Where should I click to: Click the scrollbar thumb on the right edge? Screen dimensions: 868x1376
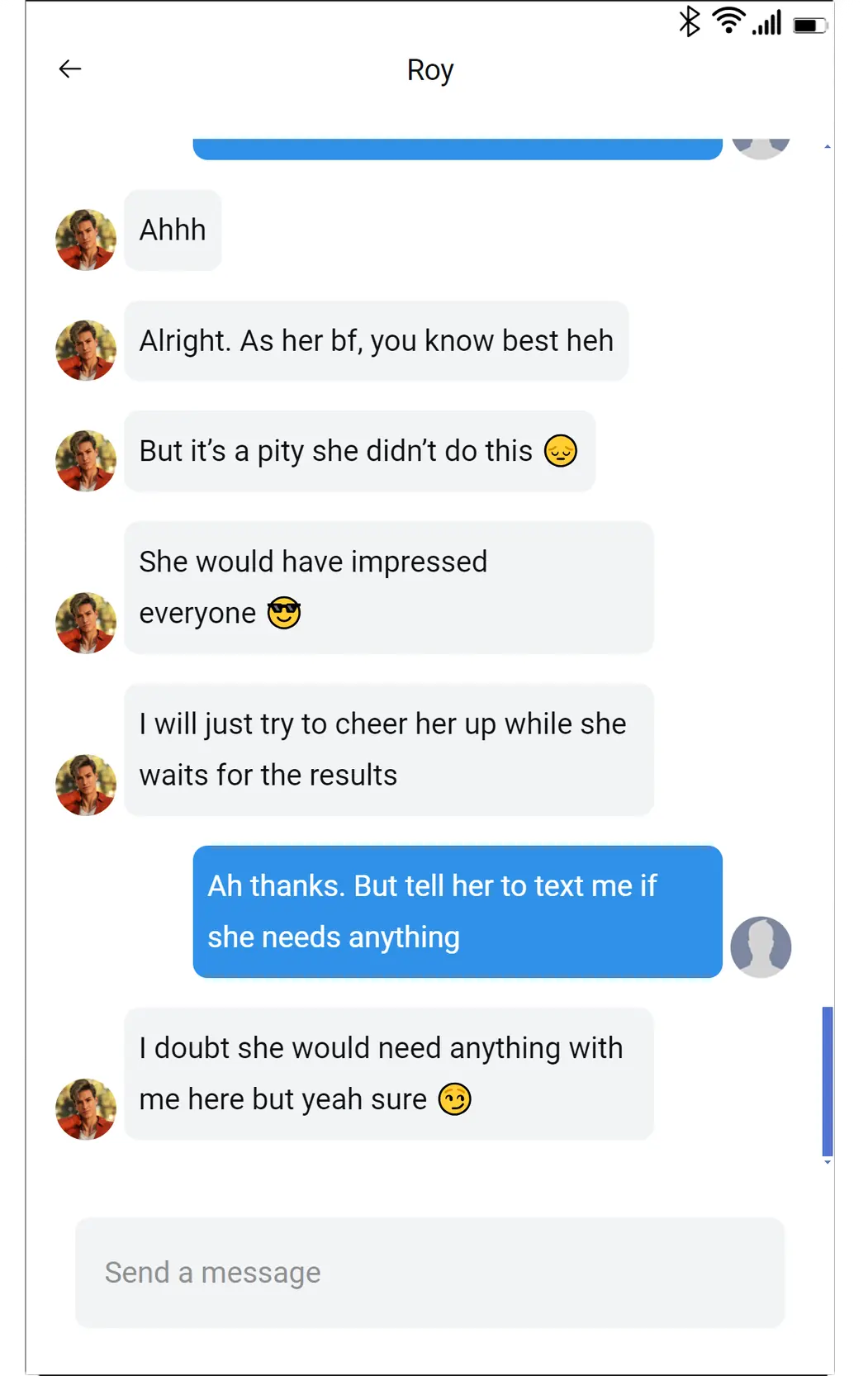coord(828,1081)
